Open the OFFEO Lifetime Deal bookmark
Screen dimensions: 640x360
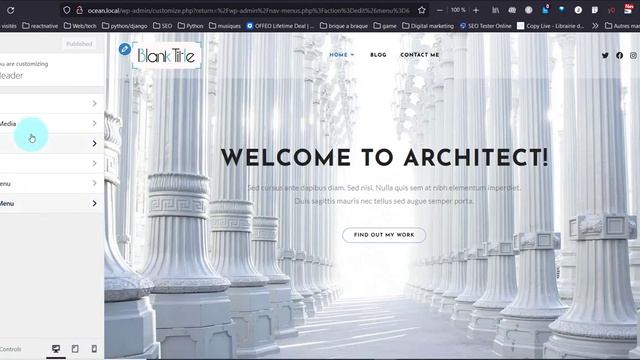coord(280,26)
